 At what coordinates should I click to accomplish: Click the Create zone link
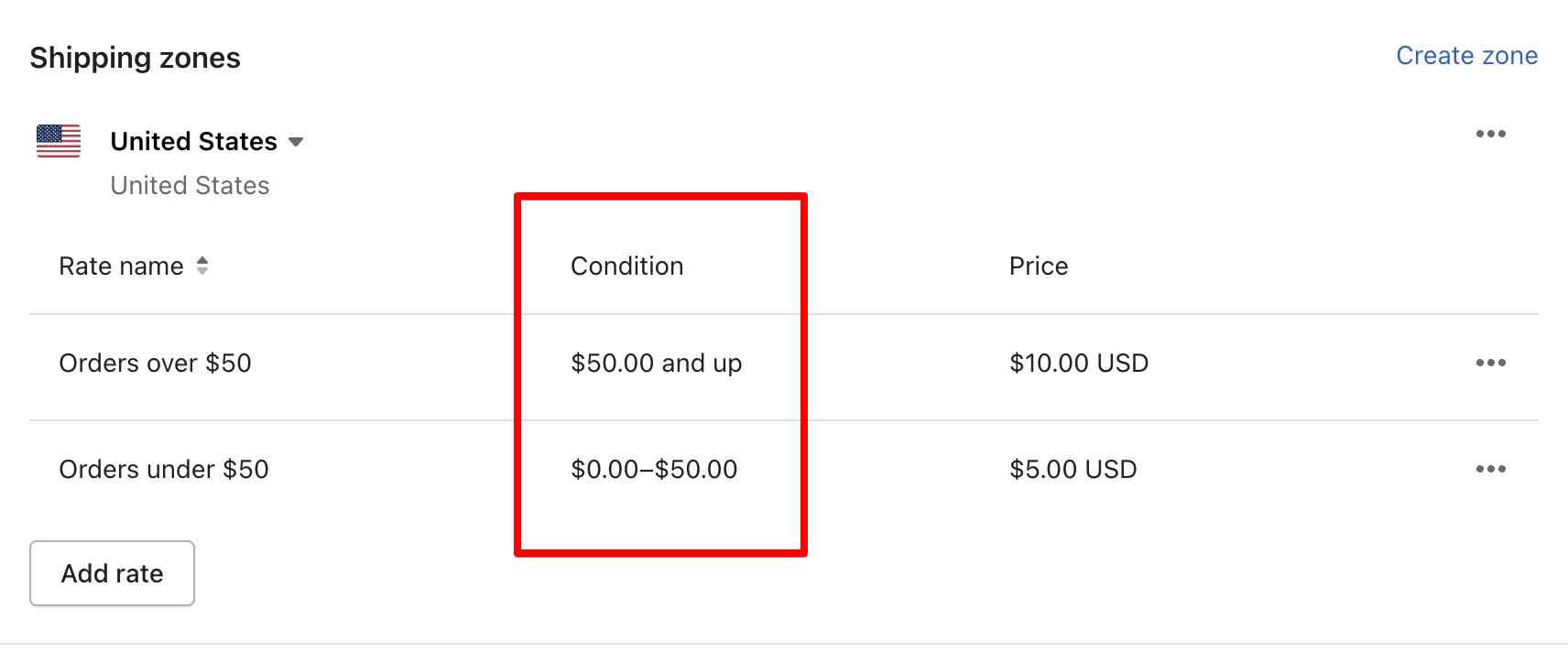1466,56
